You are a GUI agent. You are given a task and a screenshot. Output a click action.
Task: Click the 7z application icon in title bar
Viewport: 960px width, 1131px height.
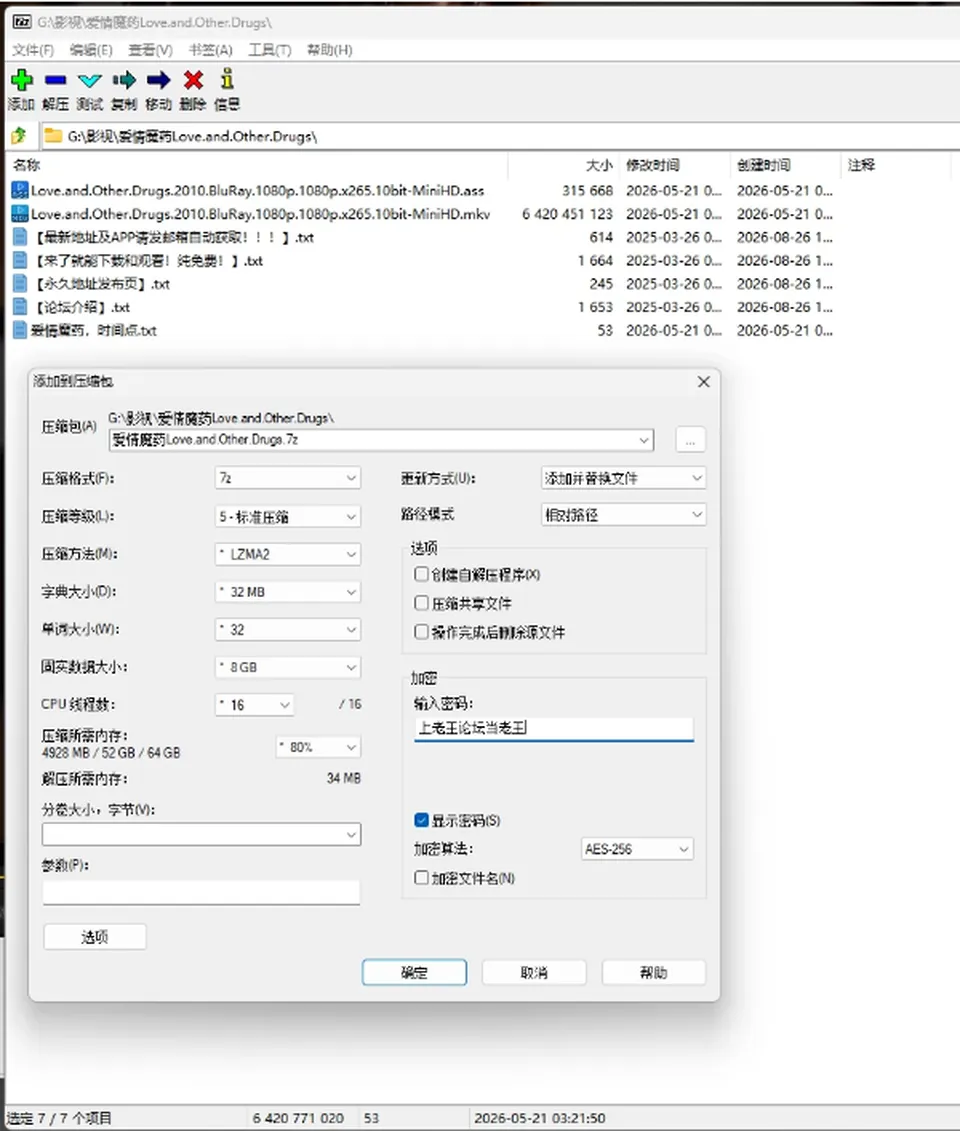pyautogui.click(x=22, y=22)
